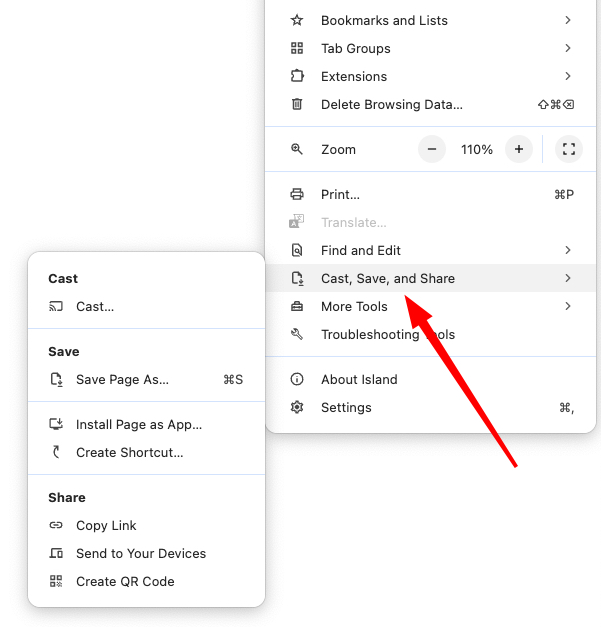Screen dimensions: 601x627
Task: Increase zoom with the plus button
Action: coord(519,149)
